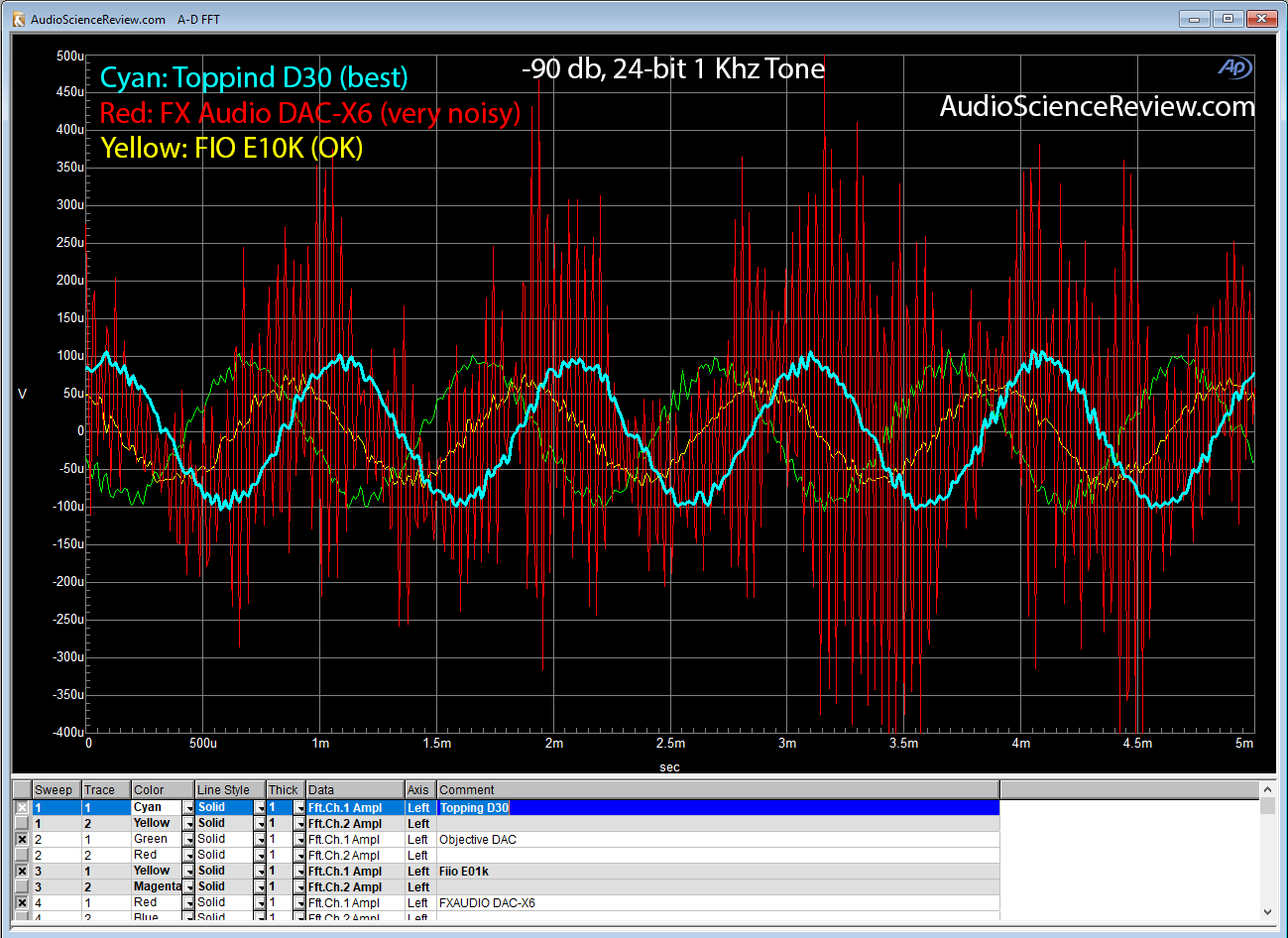Open color dropdown for sweep 1 trace 2 Yellow
Viewport: 1288px width, 938px height.
pyautogui.click(x=188, y=824)
